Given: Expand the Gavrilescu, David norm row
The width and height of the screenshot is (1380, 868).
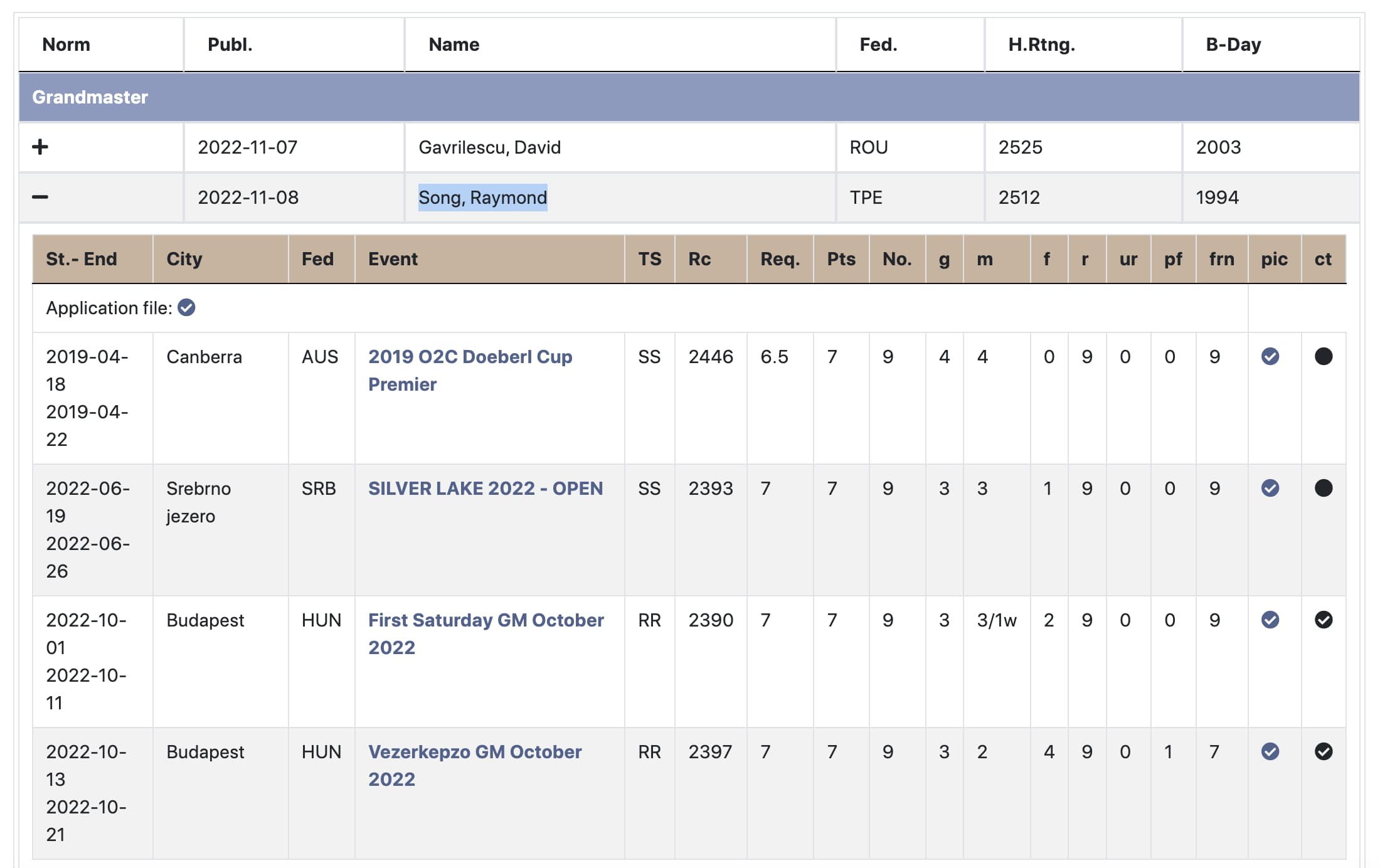Looking at the screenshot, I should [40, 147].
